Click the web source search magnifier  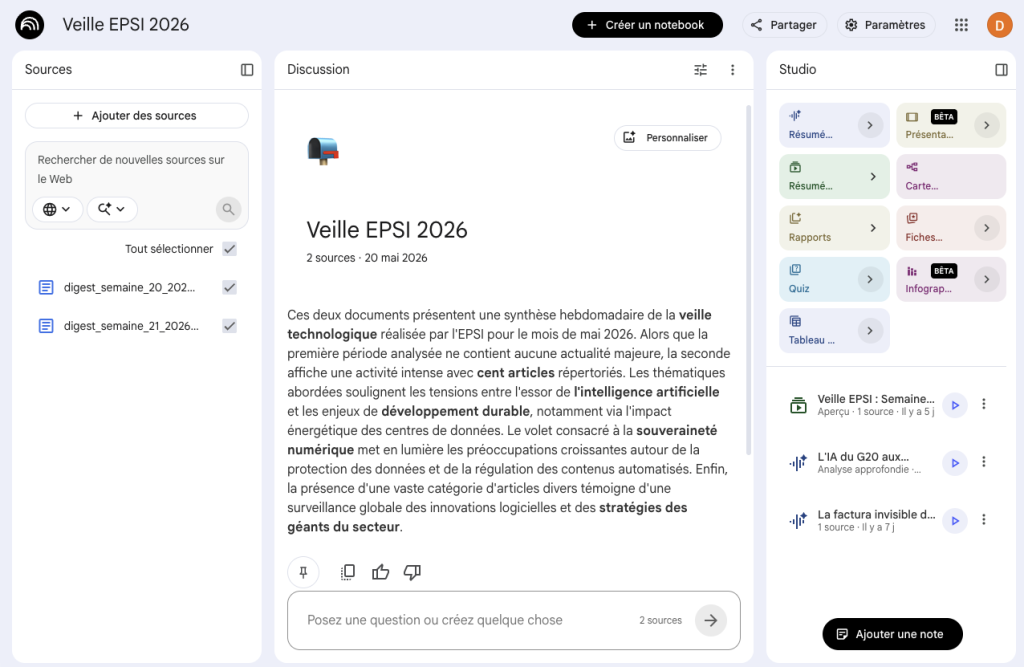coord(228,209)
